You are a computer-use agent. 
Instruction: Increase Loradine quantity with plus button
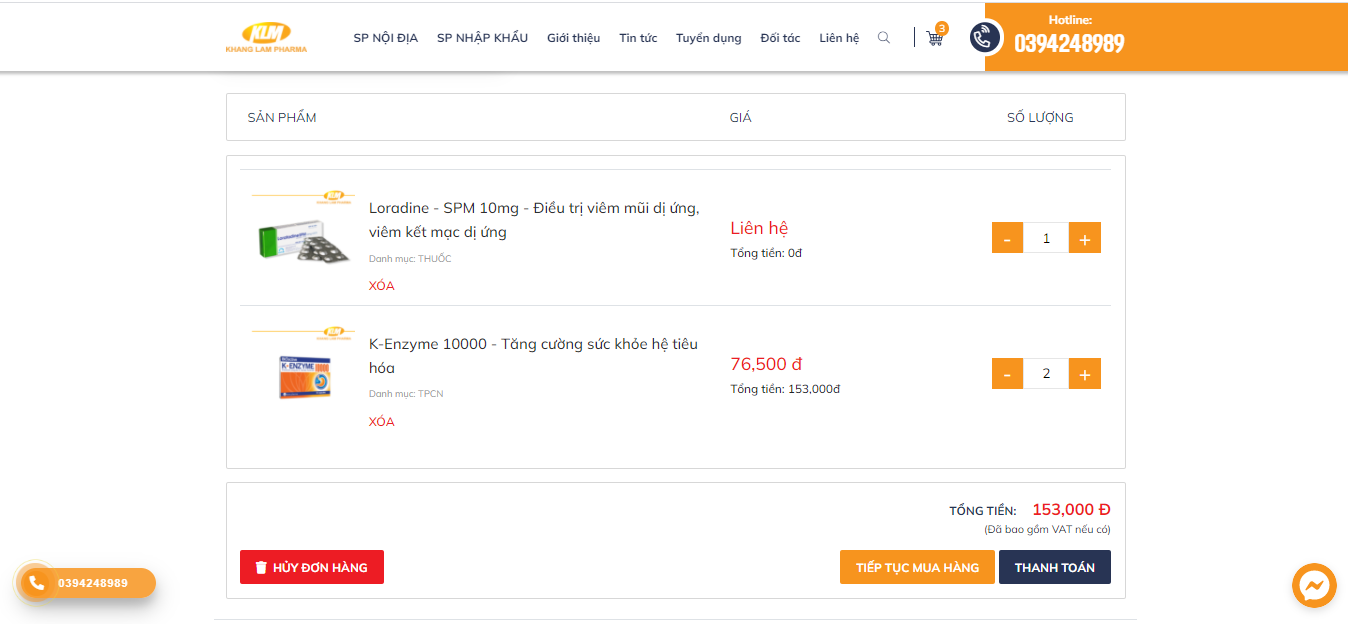1085,238
